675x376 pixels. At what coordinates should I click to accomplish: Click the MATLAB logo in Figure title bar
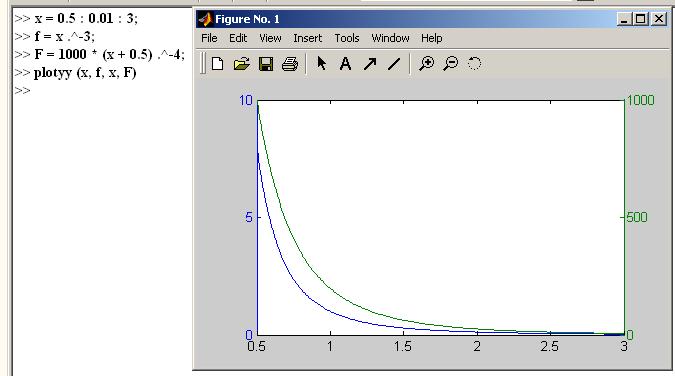(x=205, y=19)
